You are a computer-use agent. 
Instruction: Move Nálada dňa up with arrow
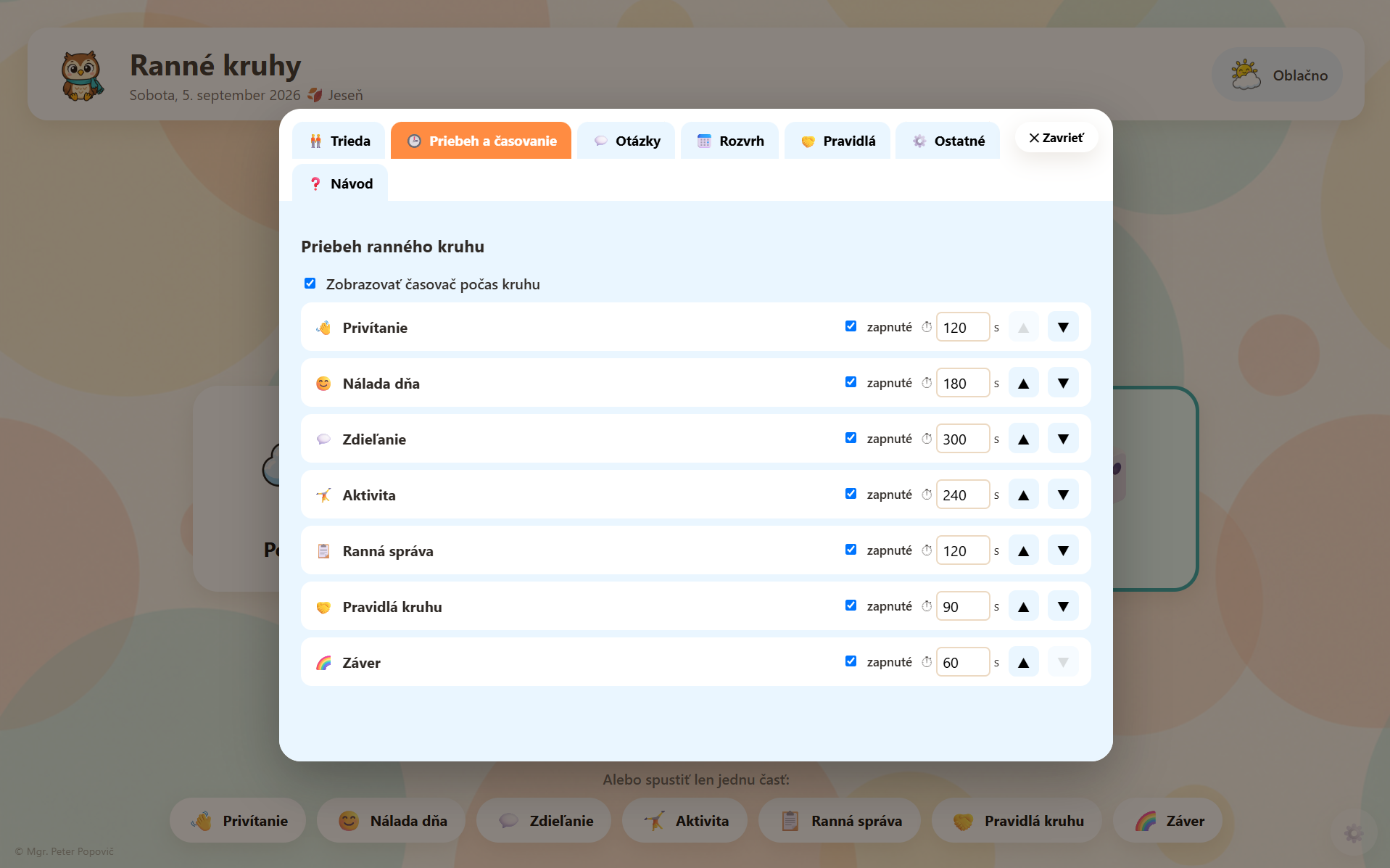(x=1023, y=383)
